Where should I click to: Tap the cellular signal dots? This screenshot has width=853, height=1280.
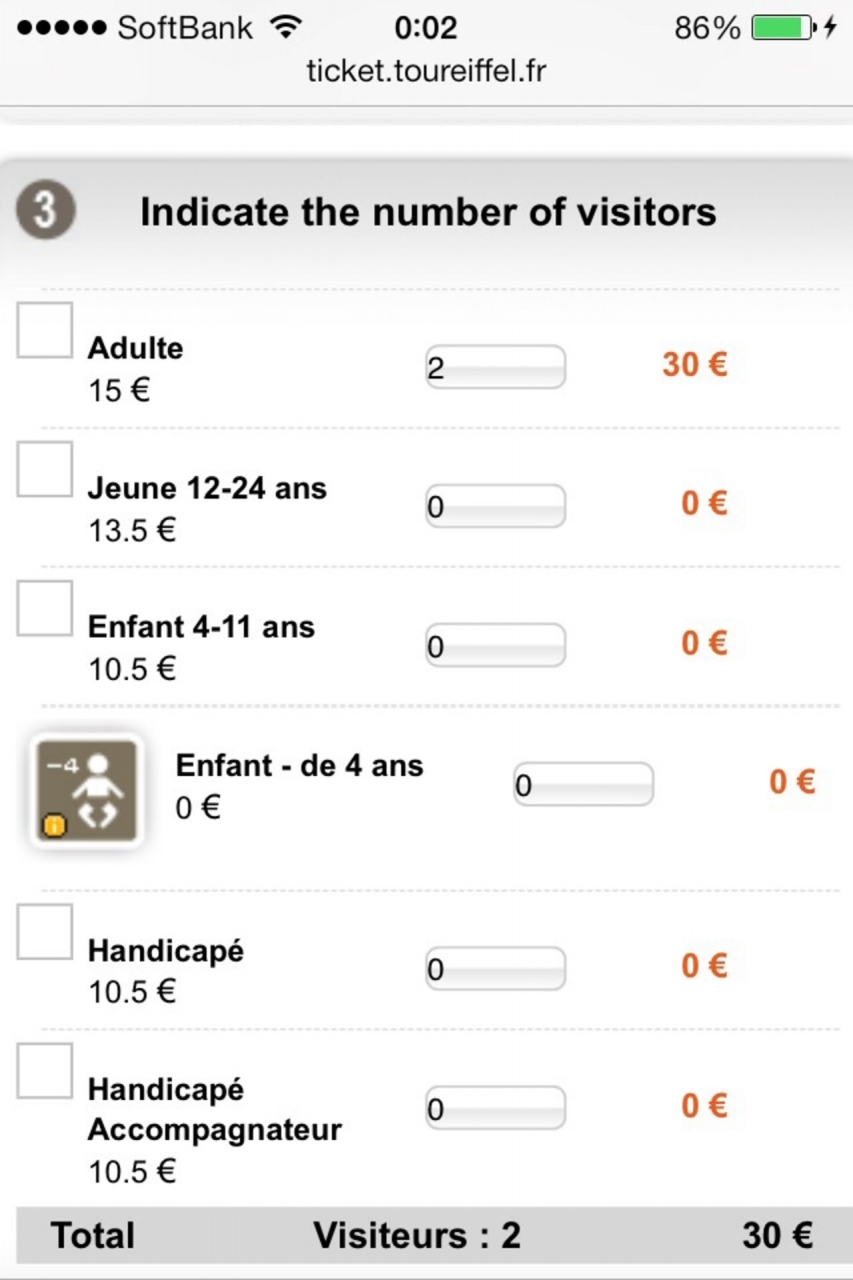point(61,28)
